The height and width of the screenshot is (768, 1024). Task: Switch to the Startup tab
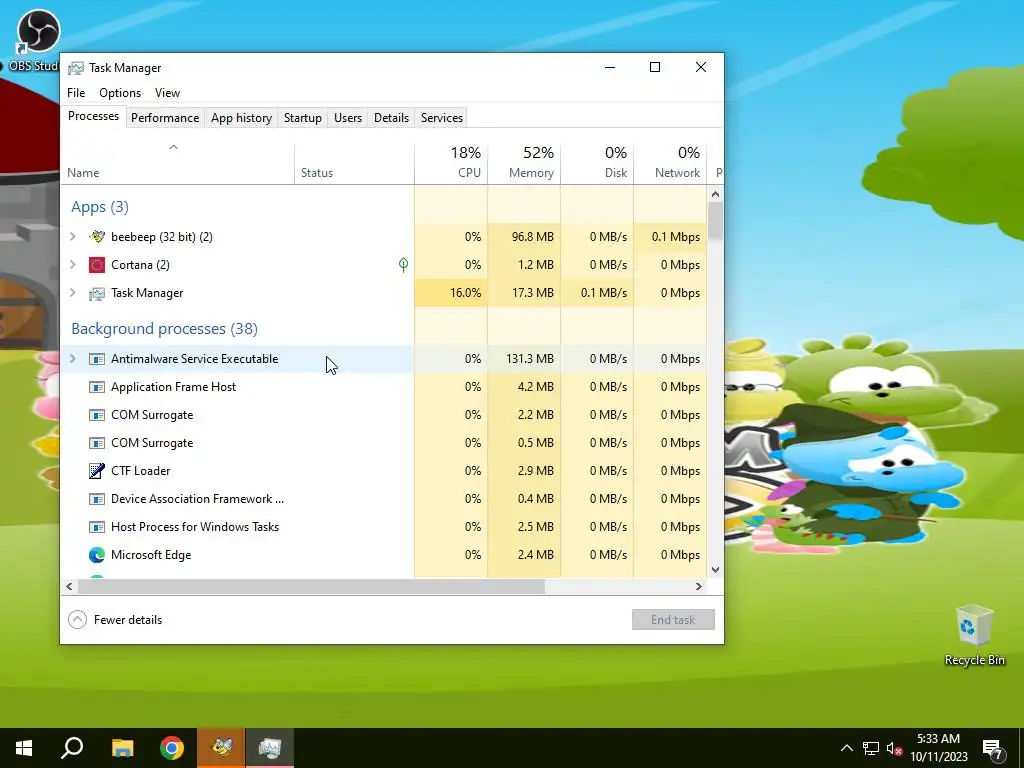(x=302, y=118)
